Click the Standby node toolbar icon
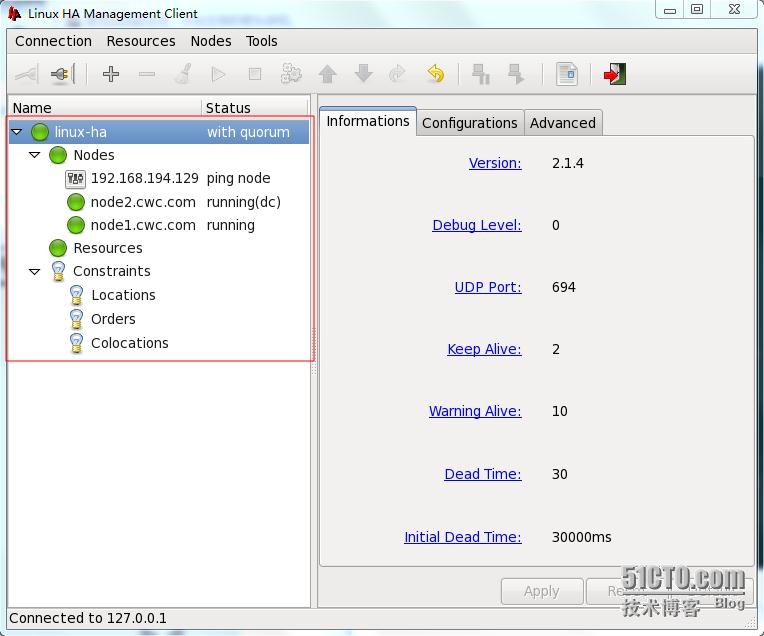This screenshot has height=636, width=764. pos(481,74)
